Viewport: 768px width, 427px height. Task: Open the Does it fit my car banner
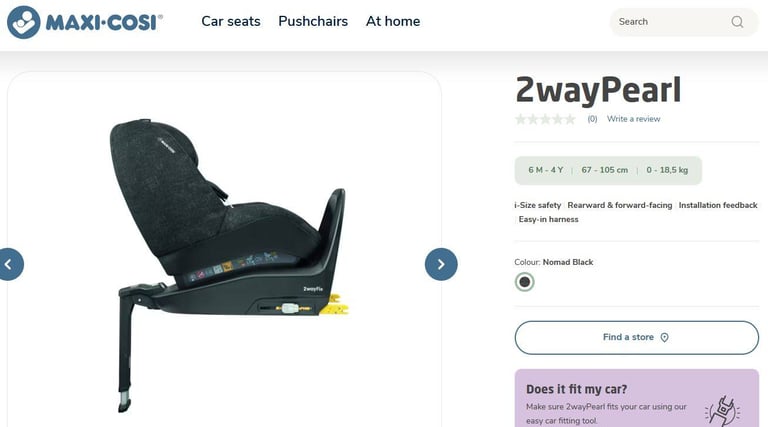coord(636,398)
